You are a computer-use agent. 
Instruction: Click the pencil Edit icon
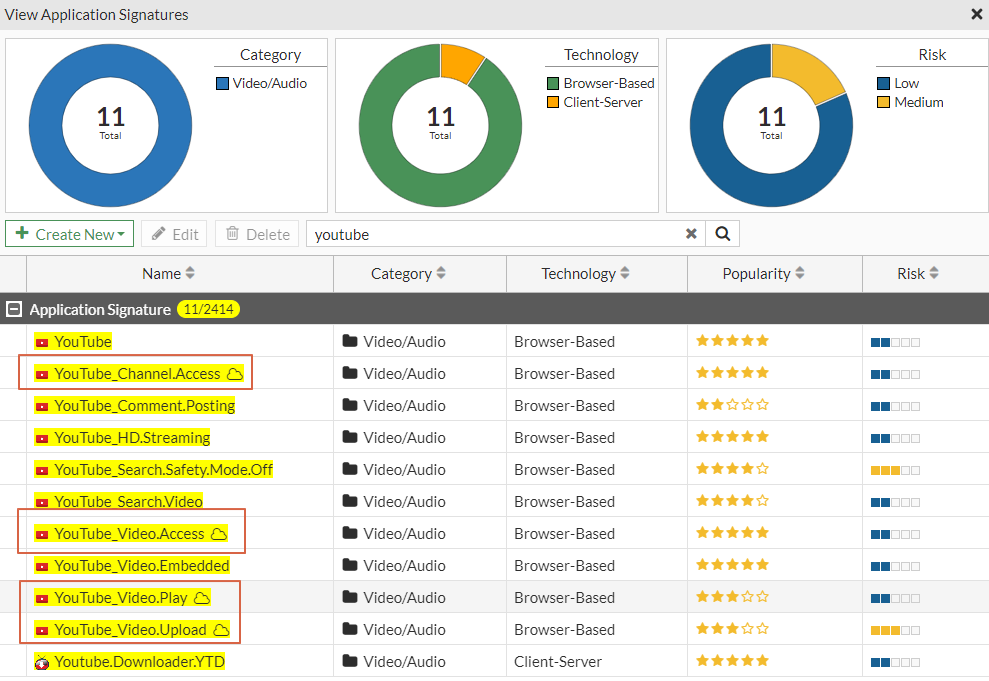pyautogui.click(x=158, y=233)
